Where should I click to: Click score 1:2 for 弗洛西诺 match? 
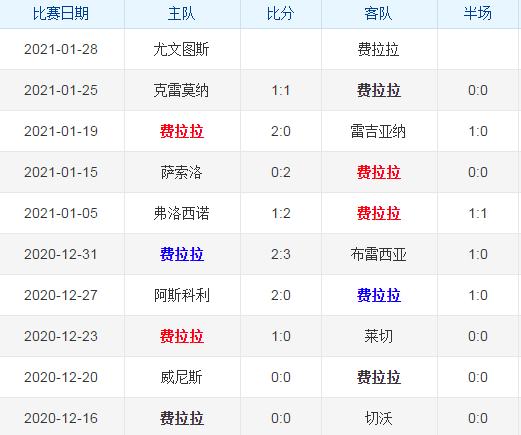tap(281, 213)
